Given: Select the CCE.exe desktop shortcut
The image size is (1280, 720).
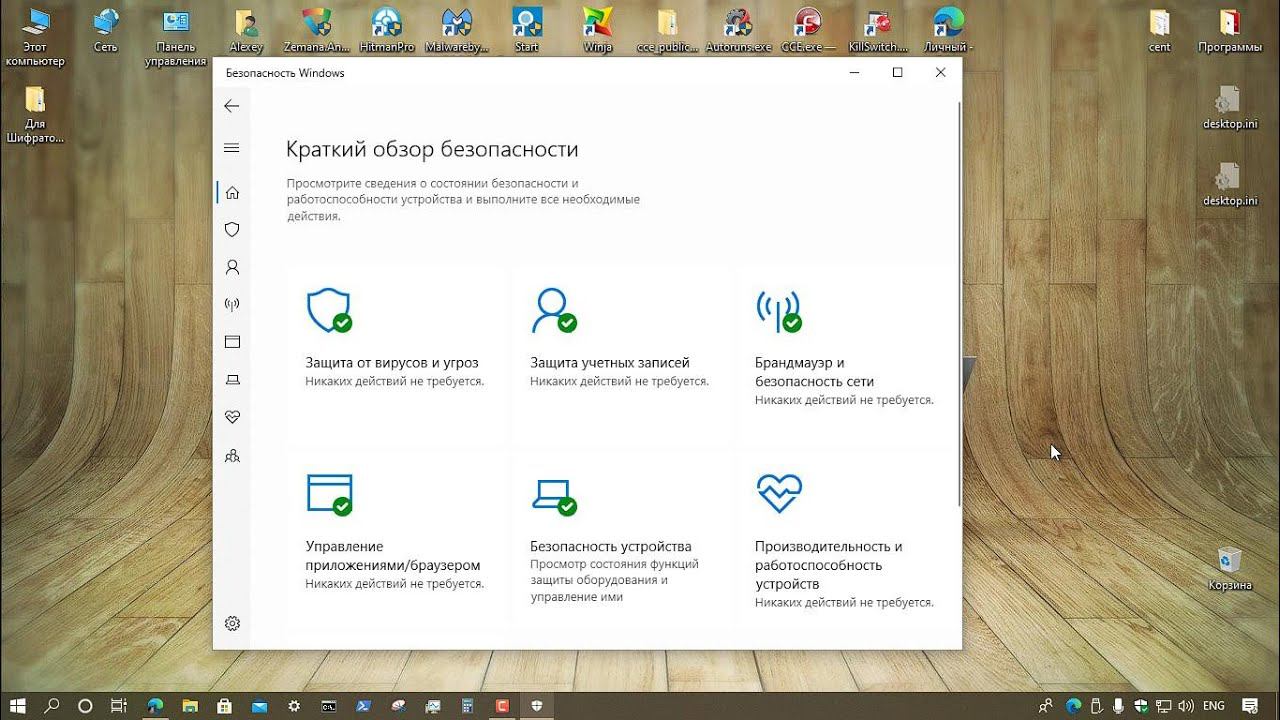Looking at the screenshot, I should tap(807, 31).
